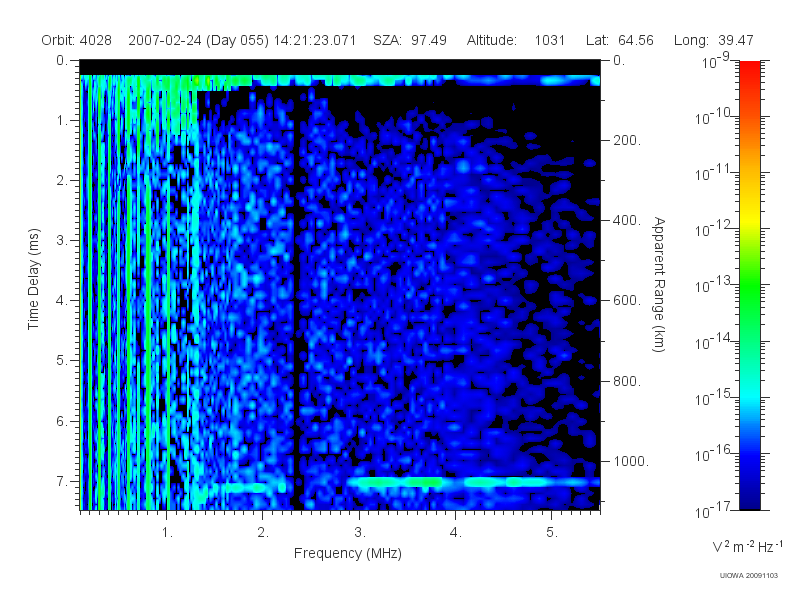Click the colorbar tick label 10^-9
The height and width of the screenshot is (600, 800).
(716, 61)
